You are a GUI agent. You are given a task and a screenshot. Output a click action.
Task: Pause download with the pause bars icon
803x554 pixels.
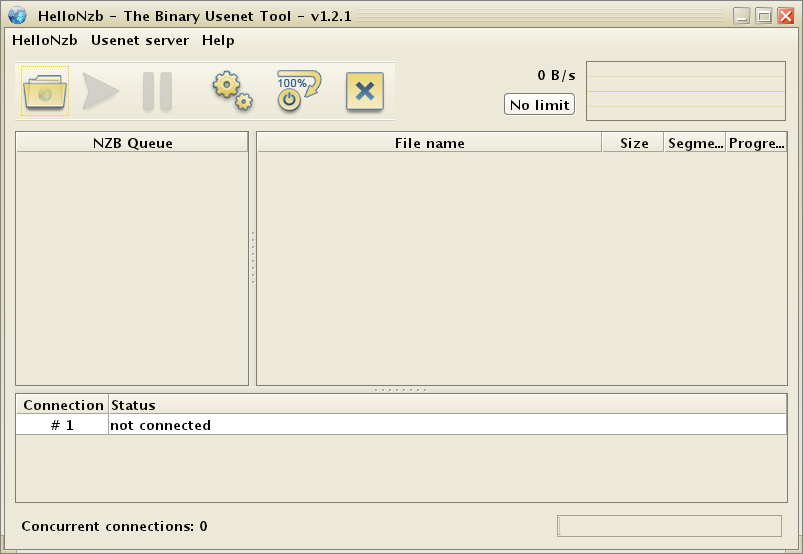[x=157, y=91]
